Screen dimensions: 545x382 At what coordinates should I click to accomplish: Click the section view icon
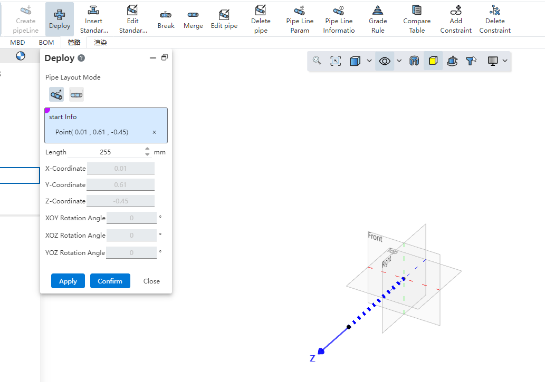point(414,61)
